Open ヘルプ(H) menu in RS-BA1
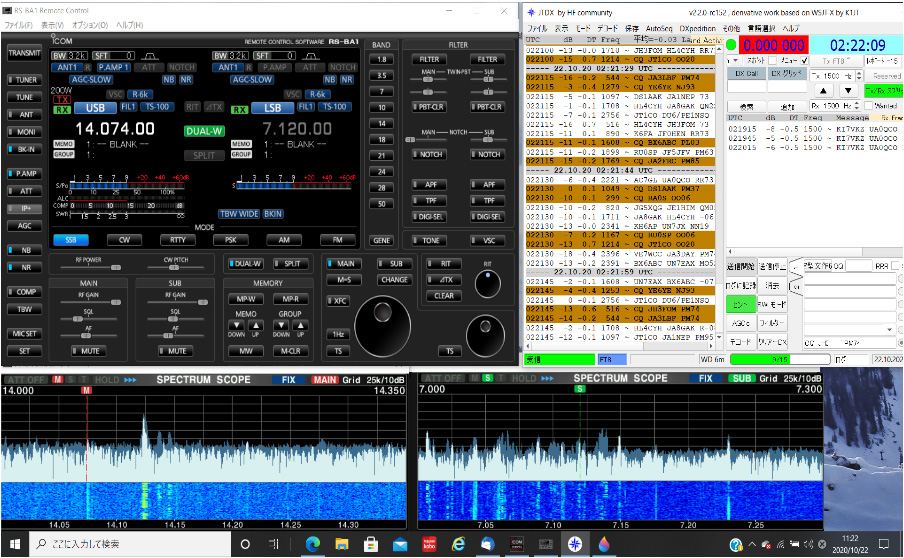This screenshot has width=904, height=558. point(129,25)
